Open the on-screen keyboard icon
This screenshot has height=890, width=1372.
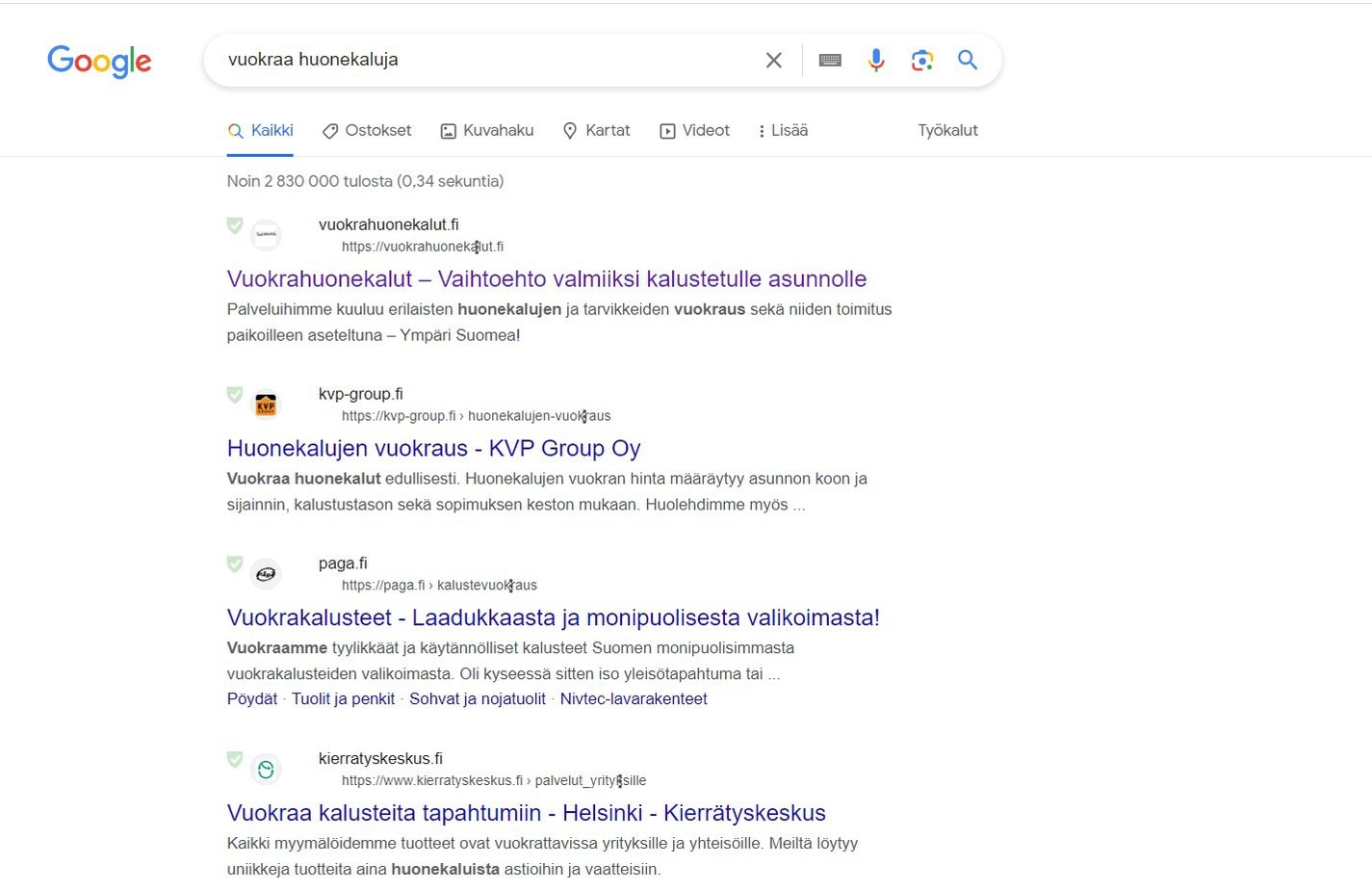coord(830,61)
